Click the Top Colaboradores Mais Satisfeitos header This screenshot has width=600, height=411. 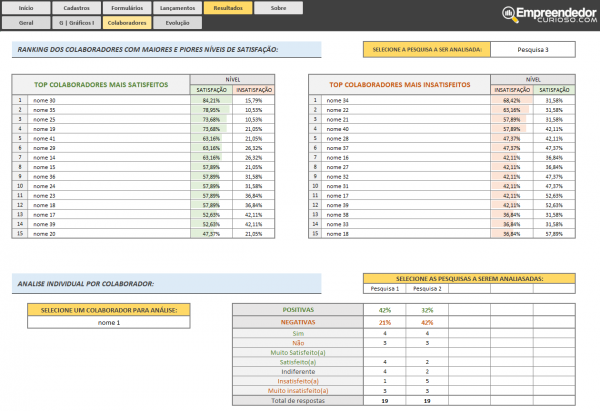point(101,85)
